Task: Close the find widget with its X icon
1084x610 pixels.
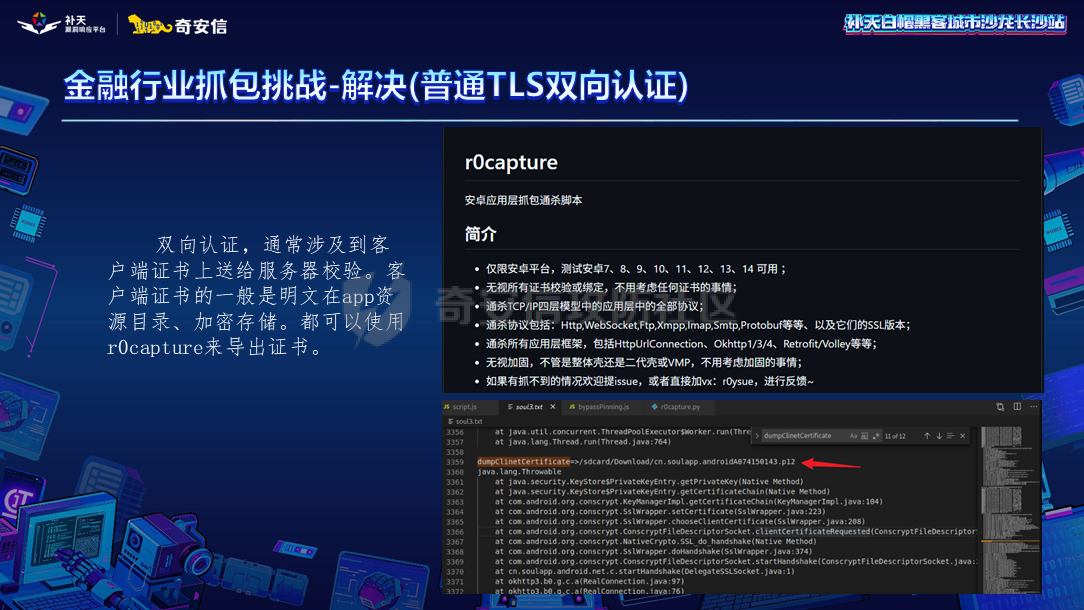Action: tap(963, 436)
